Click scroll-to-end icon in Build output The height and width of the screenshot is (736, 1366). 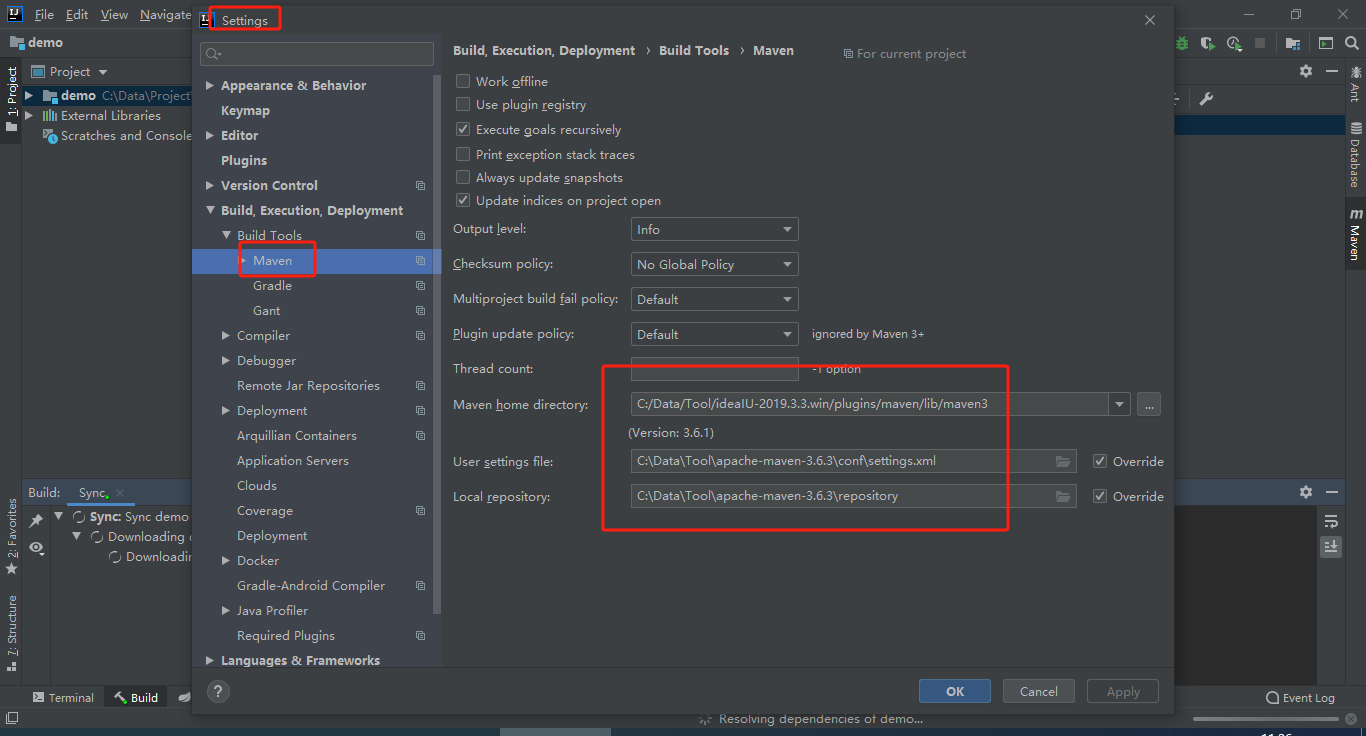click(1331, 546)
